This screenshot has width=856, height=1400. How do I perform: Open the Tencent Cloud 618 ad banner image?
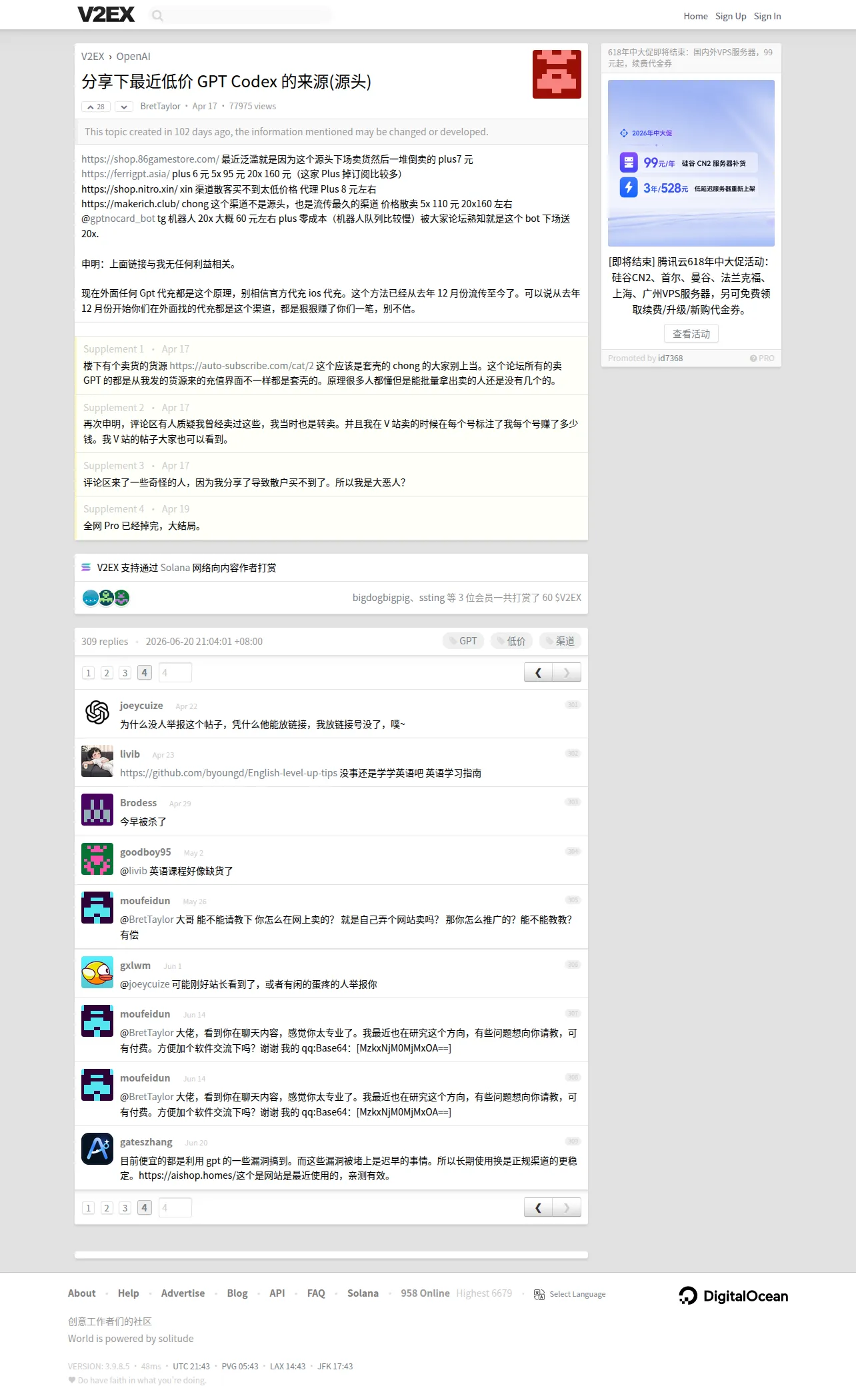click(x=691, y=163)
